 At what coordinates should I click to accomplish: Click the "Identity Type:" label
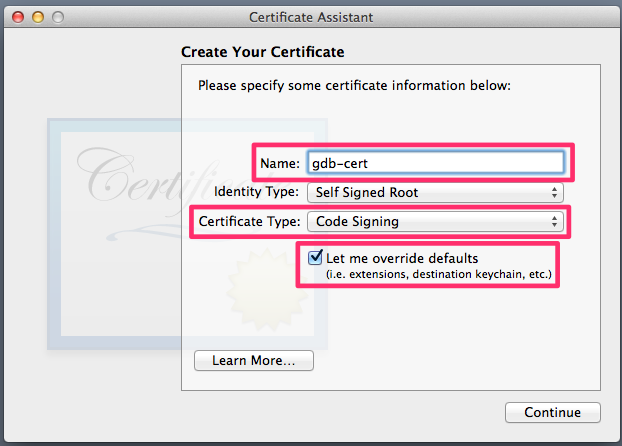[257, 191]
